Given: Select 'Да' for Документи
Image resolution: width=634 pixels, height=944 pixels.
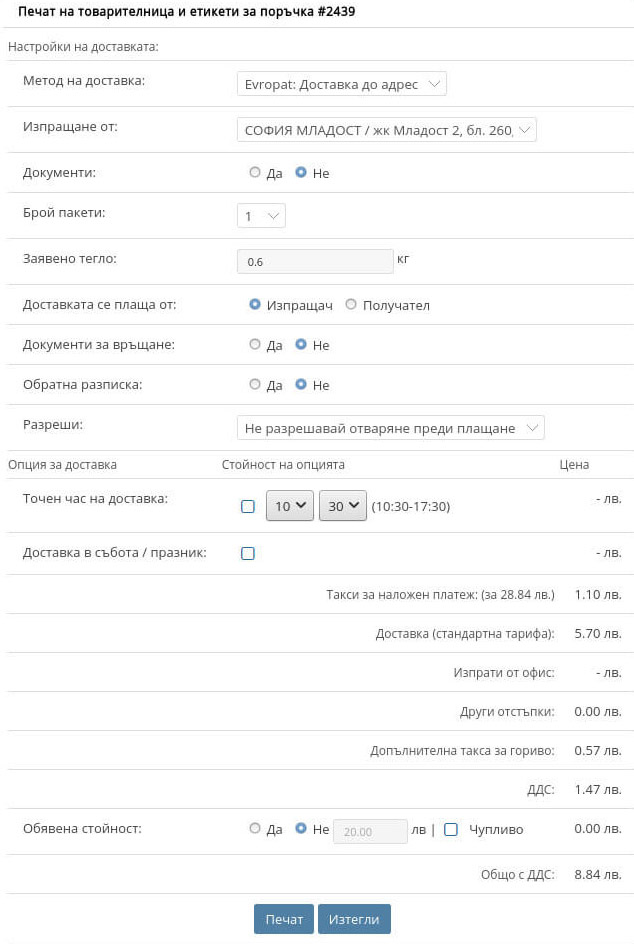Looking at the screenshot, I should pos(255,173).
